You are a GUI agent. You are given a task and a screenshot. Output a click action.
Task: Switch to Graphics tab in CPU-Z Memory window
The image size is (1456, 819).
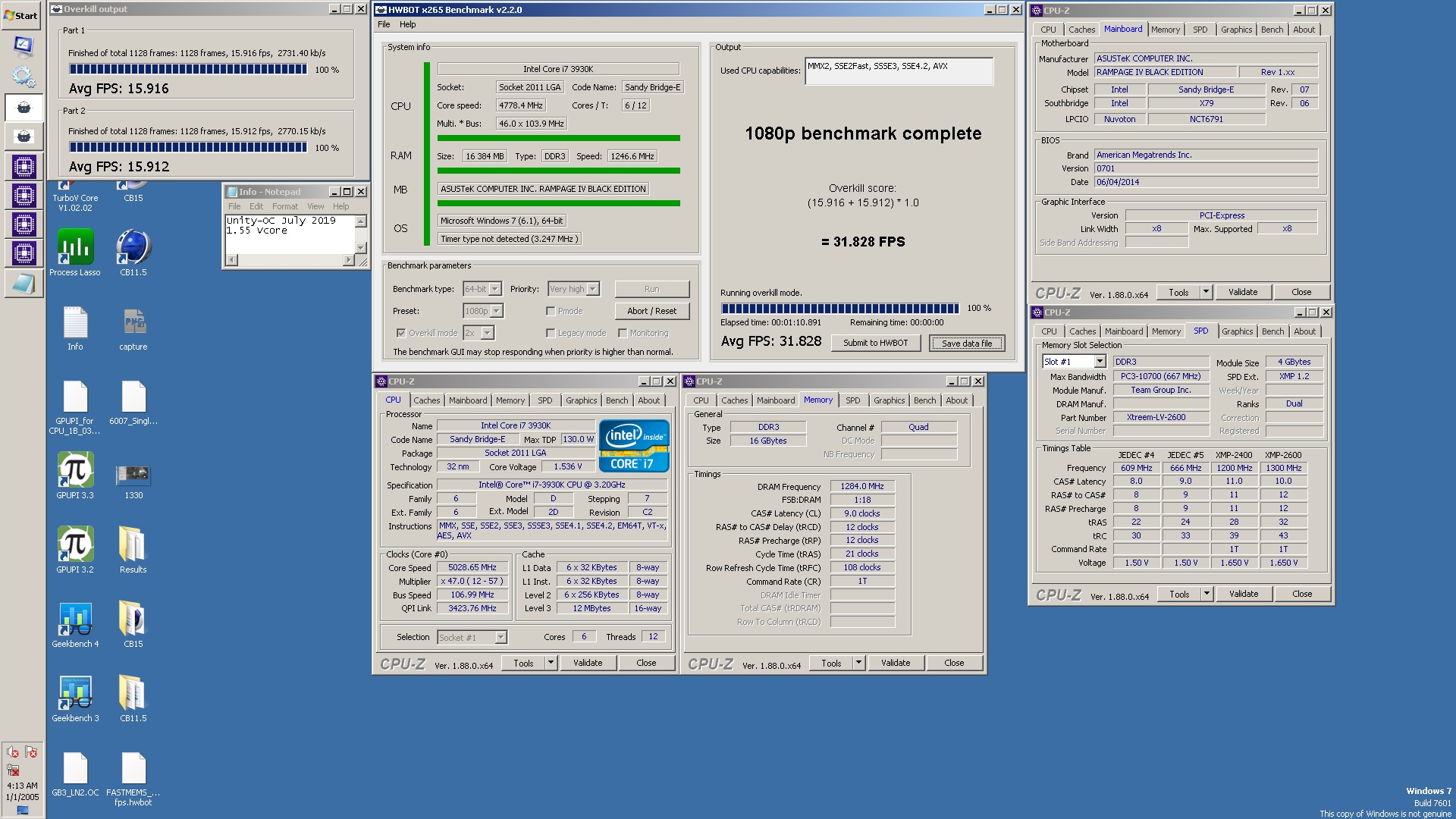889,400
